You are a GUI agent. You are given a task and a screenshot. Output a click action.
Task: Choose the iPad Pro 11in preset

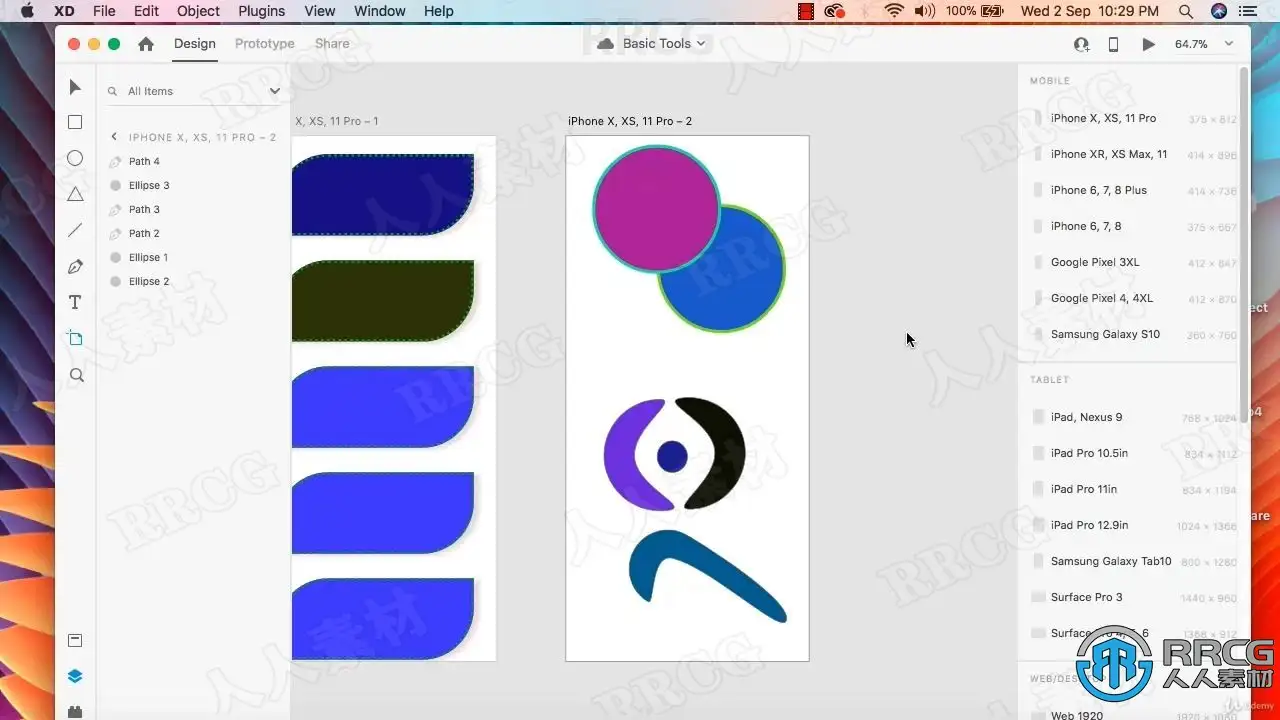pos(1134,489)
